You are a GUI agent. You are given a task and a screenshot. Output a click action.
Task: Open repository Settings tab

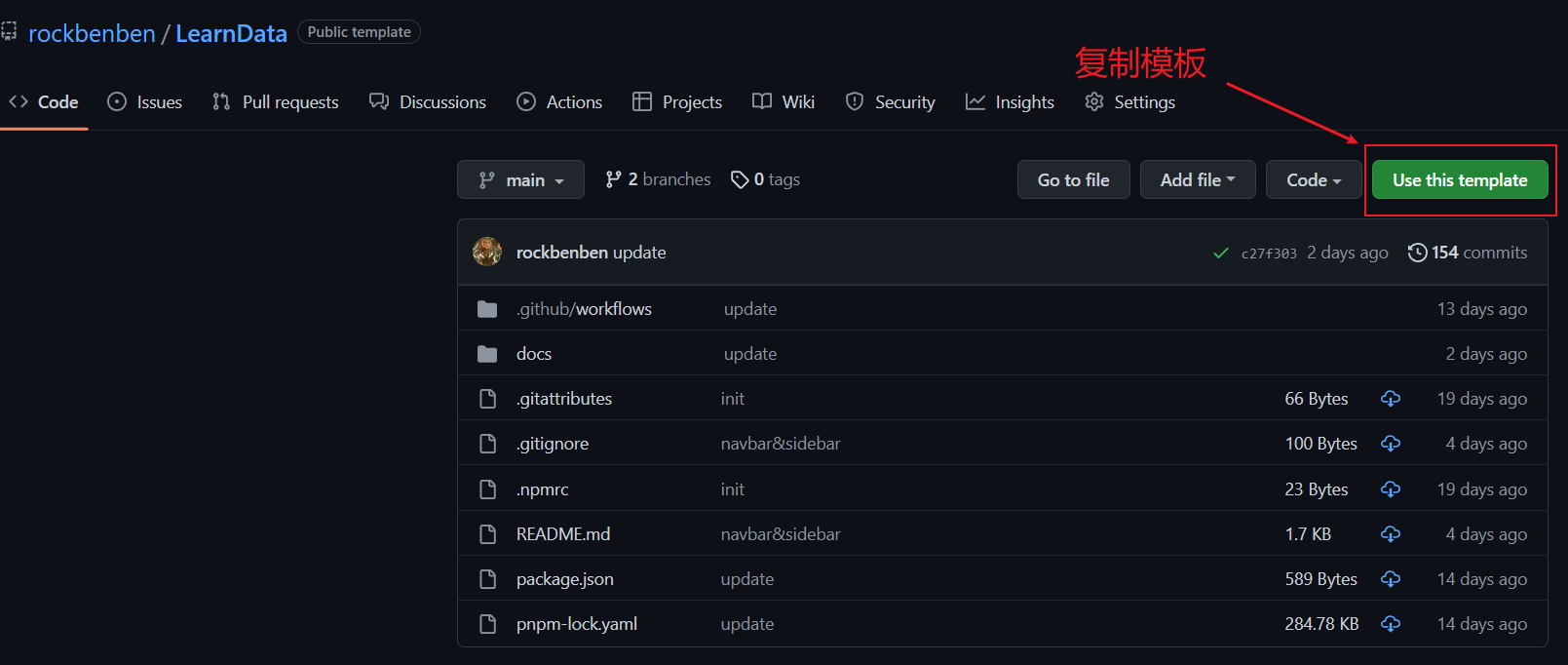tap(1129, 101)
